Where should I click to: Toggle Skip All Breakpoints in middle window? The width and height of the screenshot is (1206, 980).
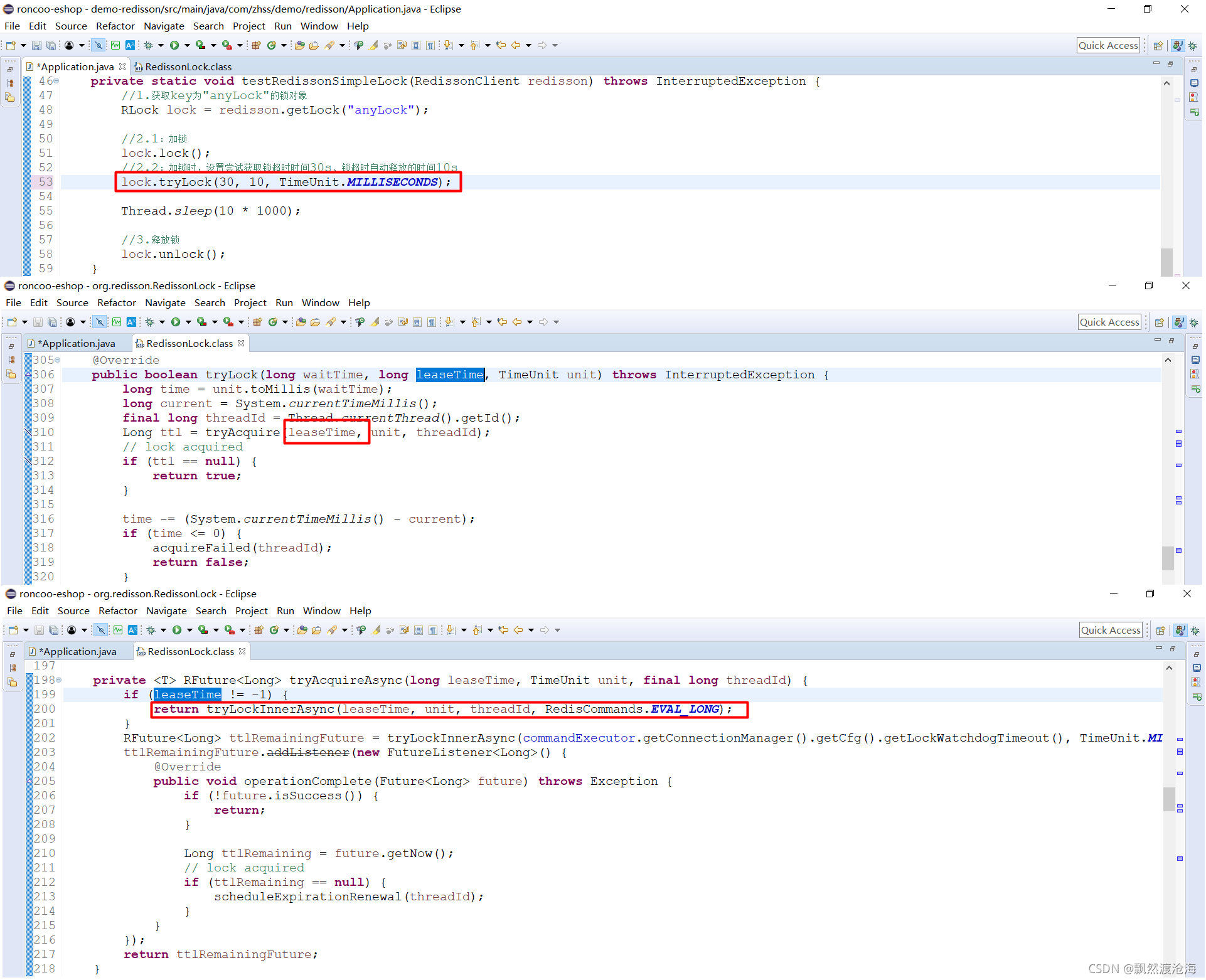(100, 322)
